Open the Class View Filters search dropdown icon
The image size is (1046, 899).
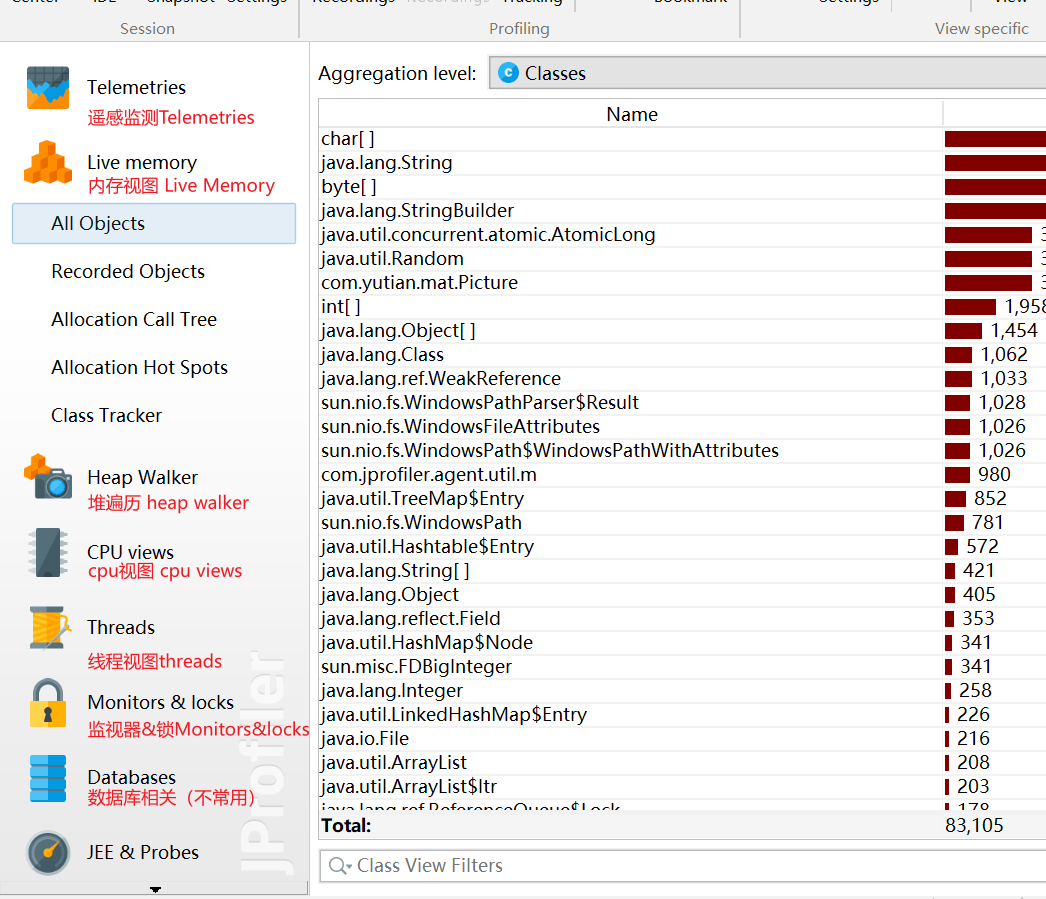click(340, 866)
